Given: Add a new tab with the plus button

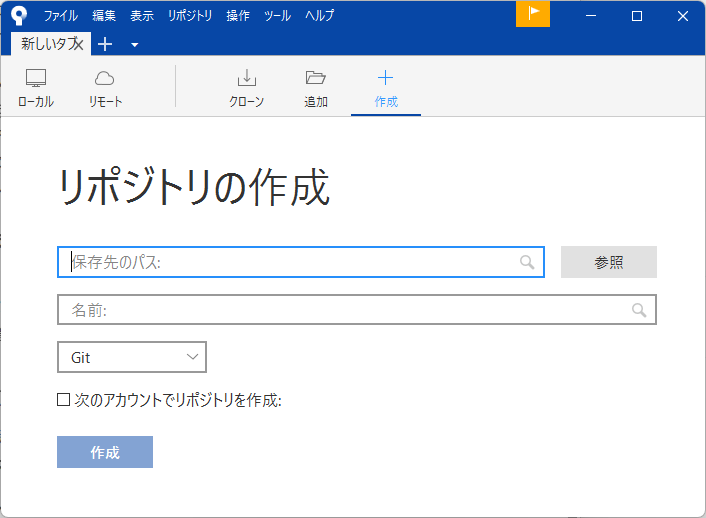Looking at the screenshot, I should [105, 44].
